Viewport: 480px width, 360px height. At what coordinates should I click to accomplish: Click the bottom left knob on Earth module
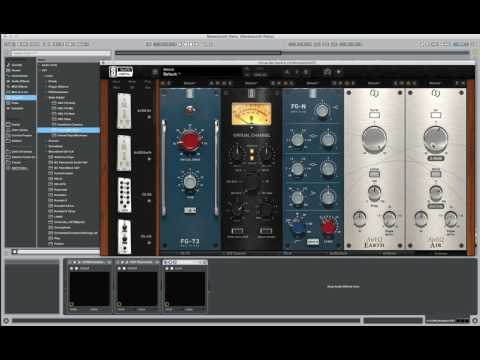[359, 218]
